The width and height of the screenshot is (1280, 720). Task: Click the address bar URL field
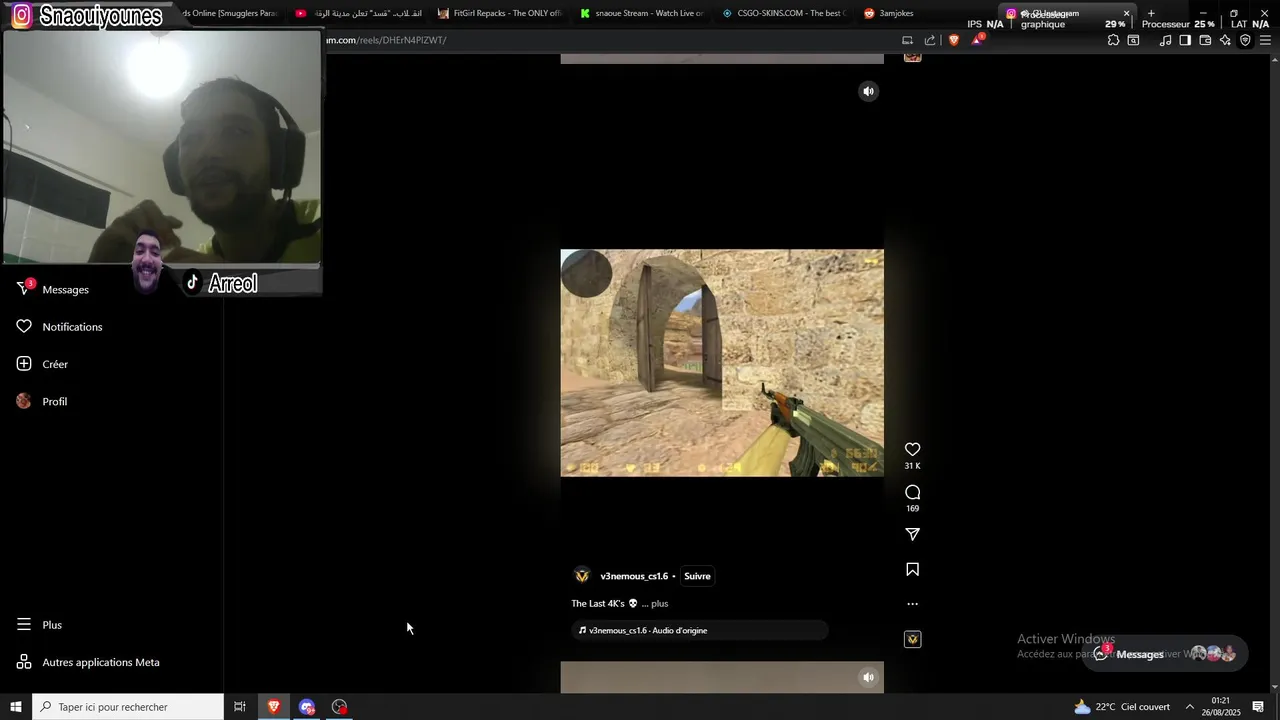tap(608, 40)
